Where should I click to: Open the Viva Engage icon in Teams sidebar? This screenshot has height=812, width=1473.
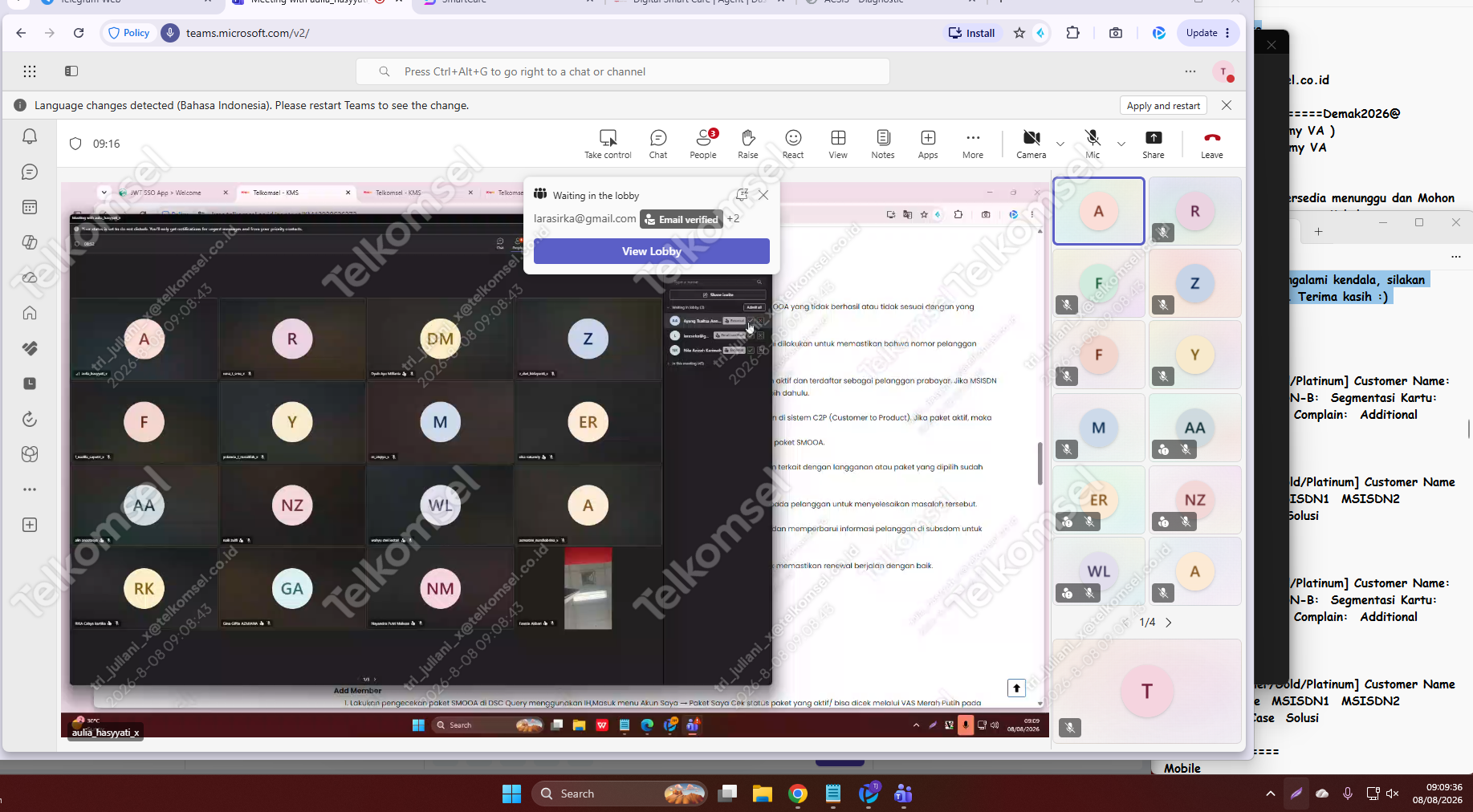pos(30,454)
